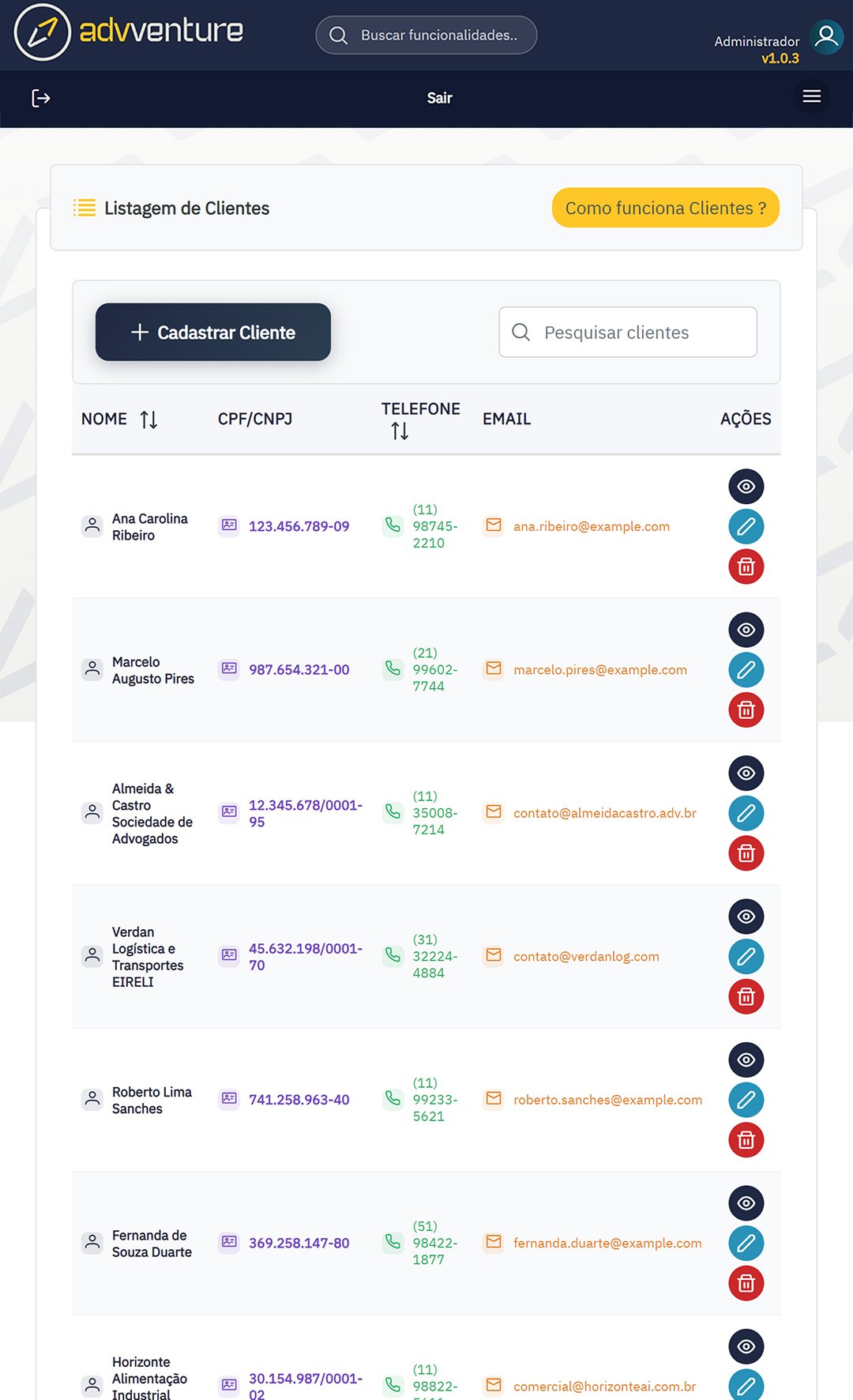Click the Sair menu item
853x1400 pixels.
tap(439, 98)
